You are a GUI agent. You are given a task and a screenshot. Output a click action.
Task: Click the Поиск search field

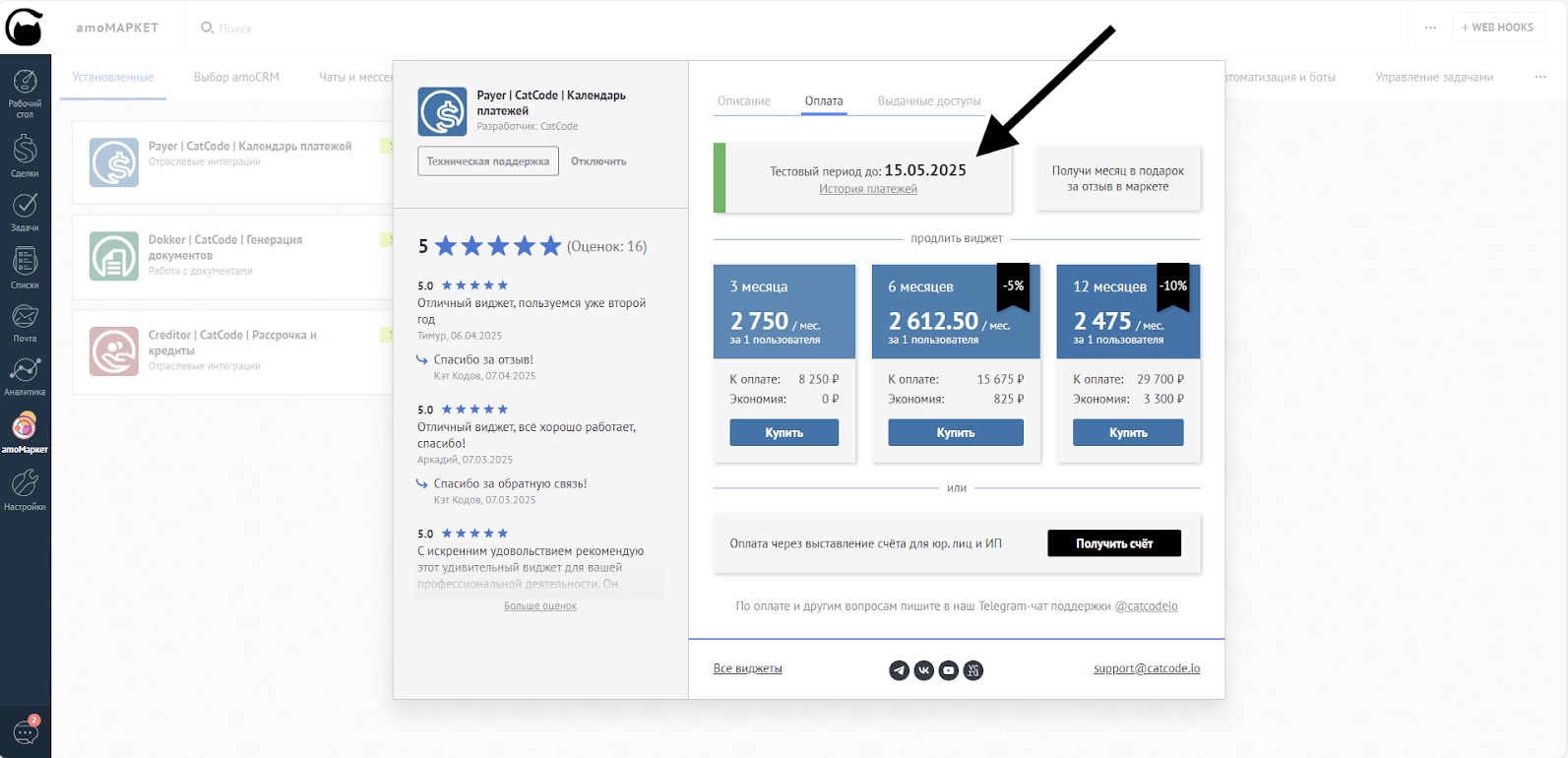pyautogui.click(x=235, y=29)
